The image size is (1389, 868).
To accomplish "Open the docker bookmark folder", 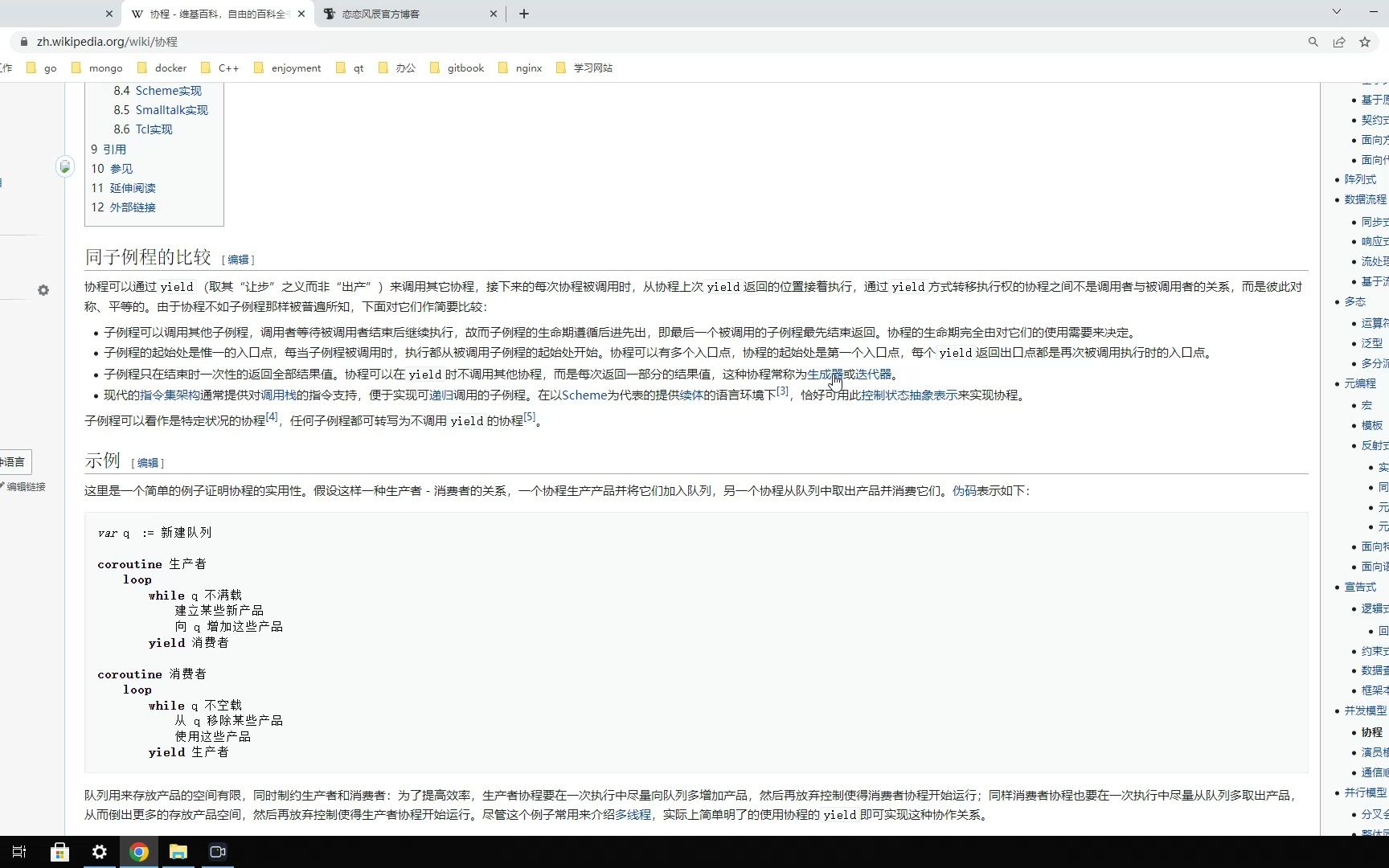I will coord(162,68).
